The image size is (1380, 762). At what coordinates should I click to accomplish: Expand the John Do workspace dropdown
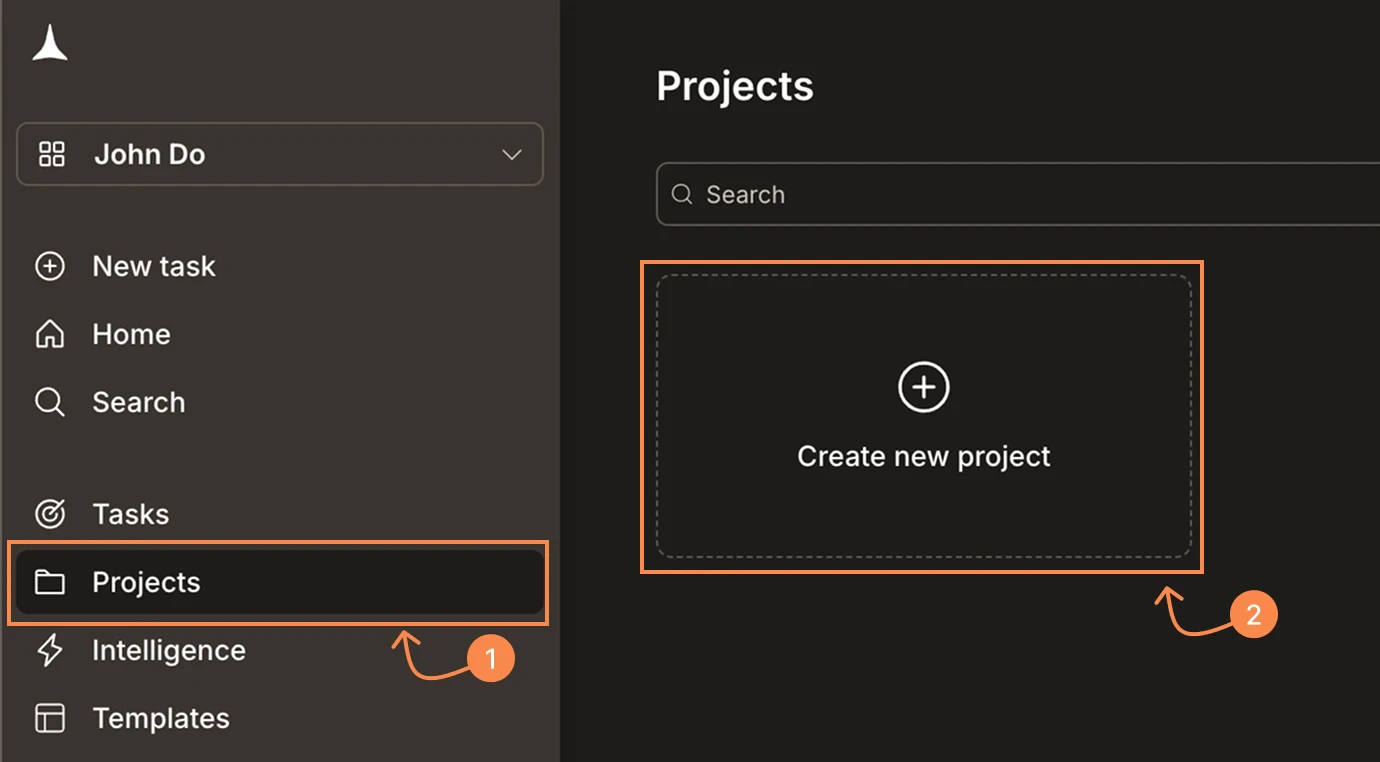coord(512,154)
